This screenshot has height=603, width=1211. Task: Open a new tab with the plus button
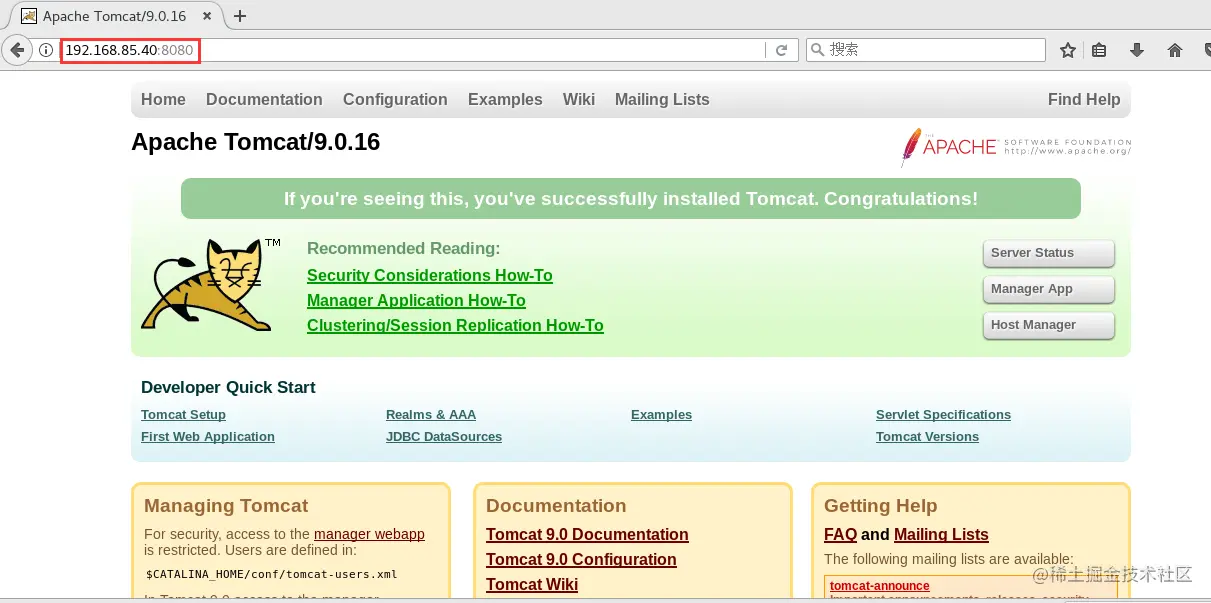click(240, 16)
